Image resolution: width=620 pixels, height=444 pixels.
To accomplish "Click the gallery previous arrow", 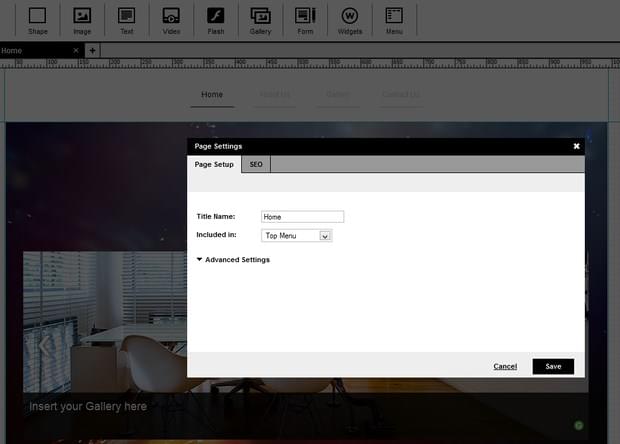I will point(44,346).
